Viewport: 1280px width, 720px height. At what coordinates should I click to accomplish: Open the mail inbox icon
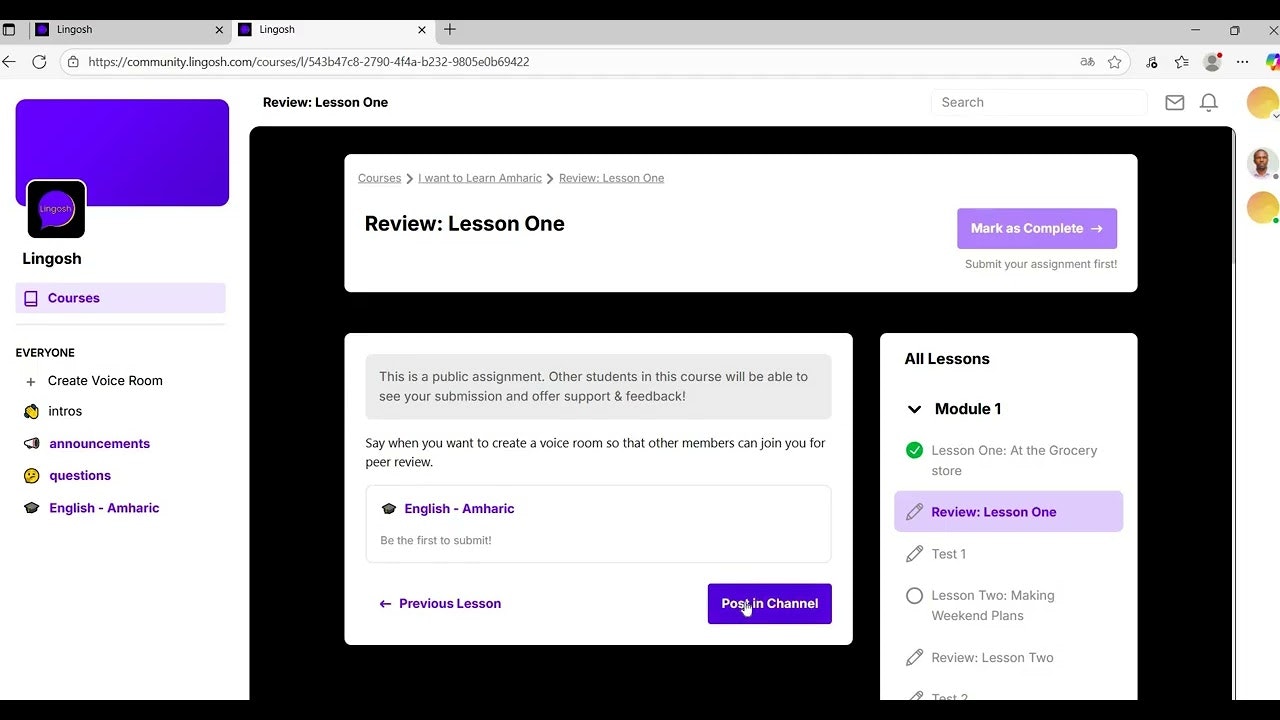click(1174, 102)
